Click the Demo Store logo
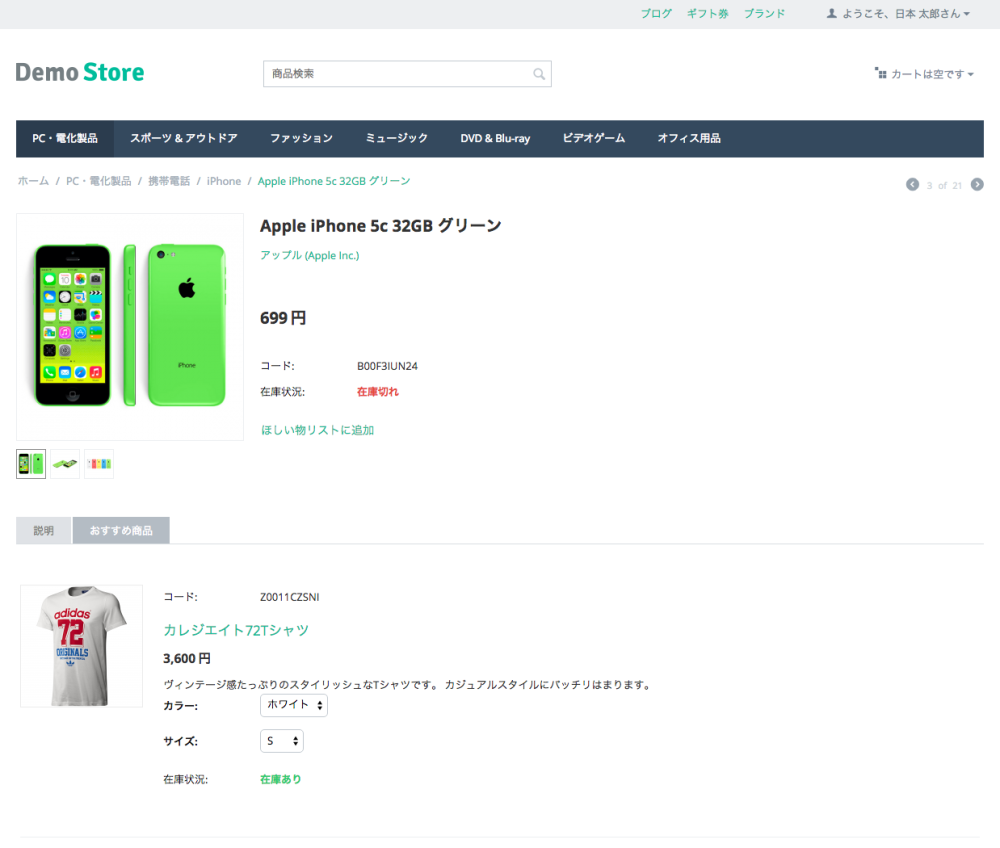Screen dimensions: 1000x848 pos(80,73)
